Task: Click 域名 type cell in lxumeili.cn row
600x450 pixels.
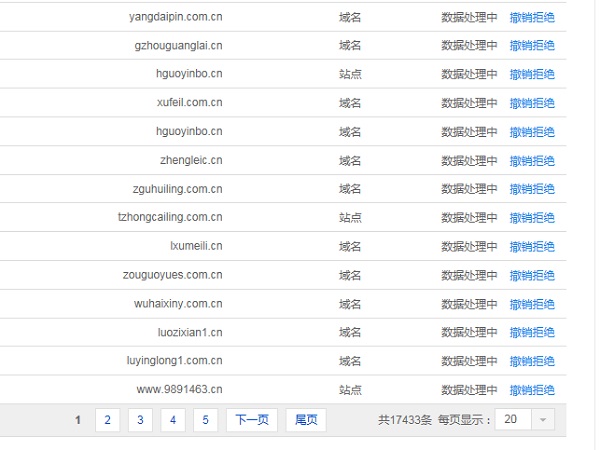Action: [350, 246]
